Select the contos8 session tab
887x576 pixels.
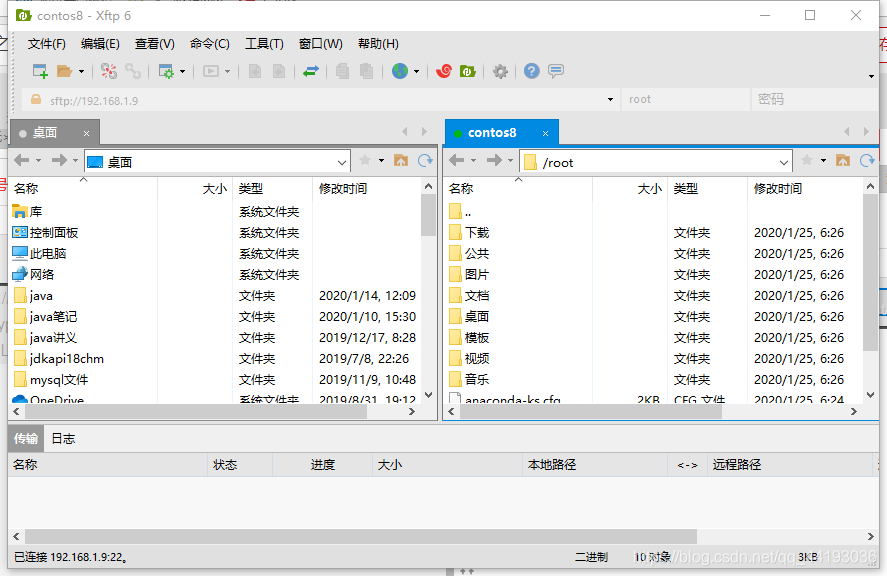point(500,132)
